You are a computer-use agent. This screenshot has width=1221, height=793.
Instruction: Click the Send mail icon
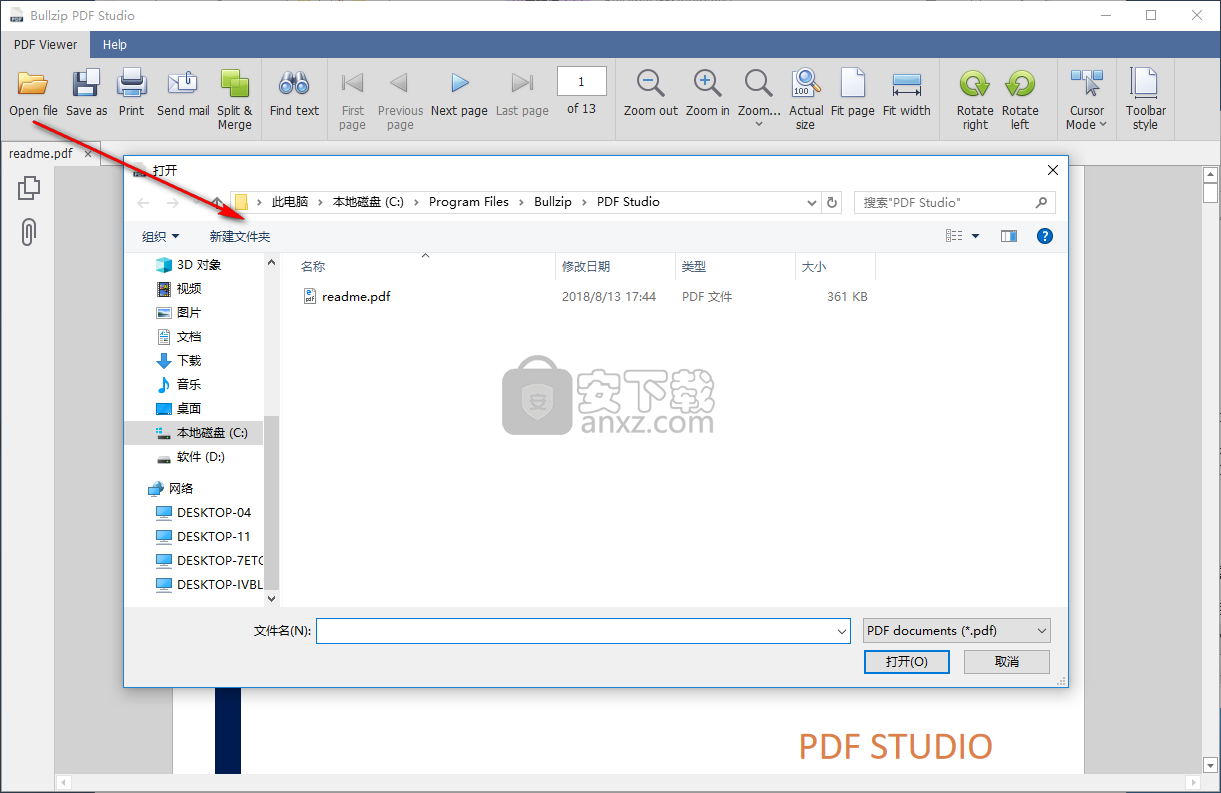point(183,85)
